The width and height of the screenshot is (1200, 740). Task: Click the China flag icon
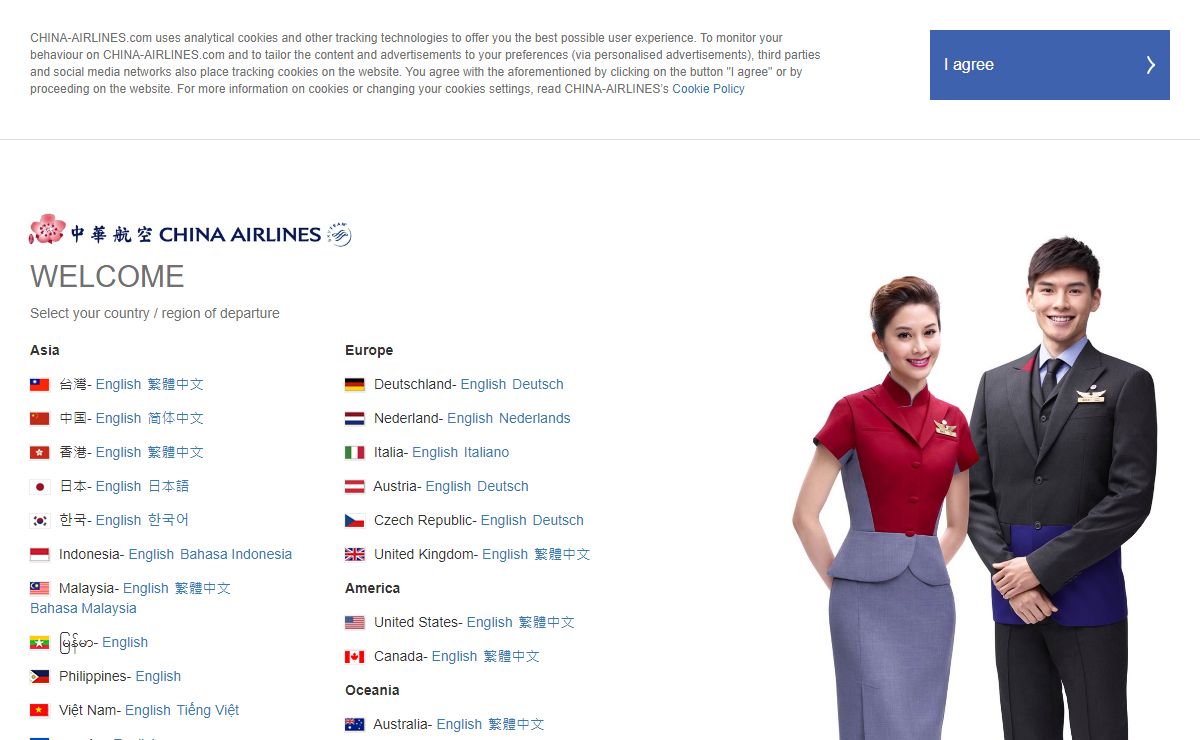40,418
